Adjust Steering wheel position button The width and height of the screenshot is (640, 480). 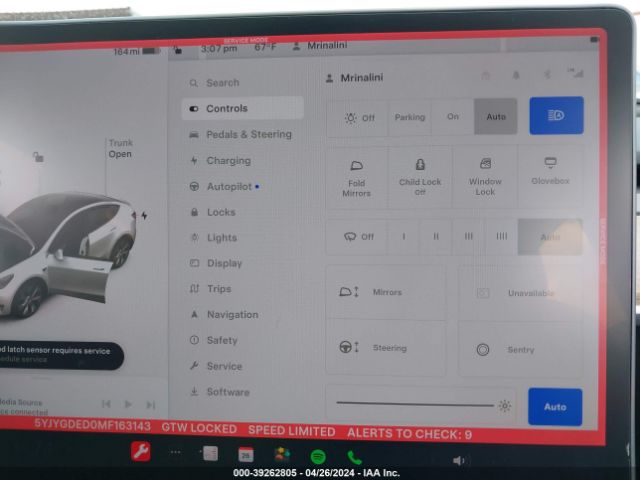(386, 348)
